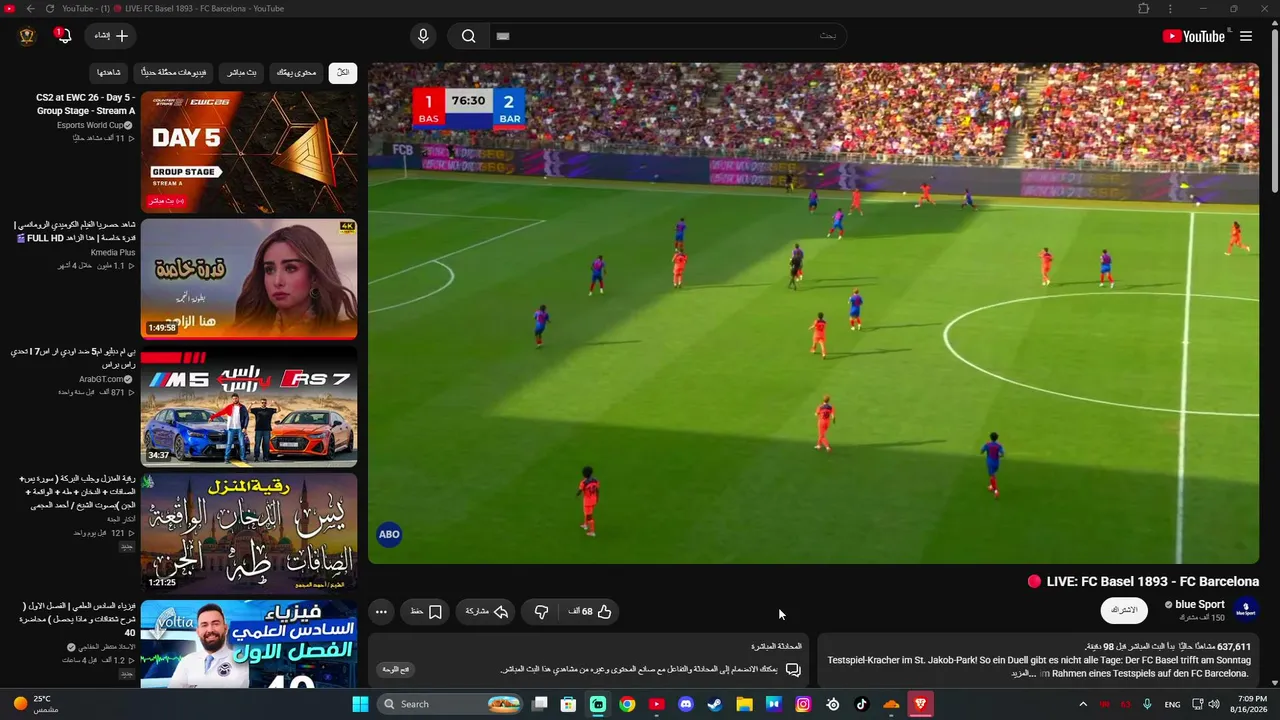Open the ArabGT.com channel link
This screenshot has height=720, width=1280.
pos(101,379)
